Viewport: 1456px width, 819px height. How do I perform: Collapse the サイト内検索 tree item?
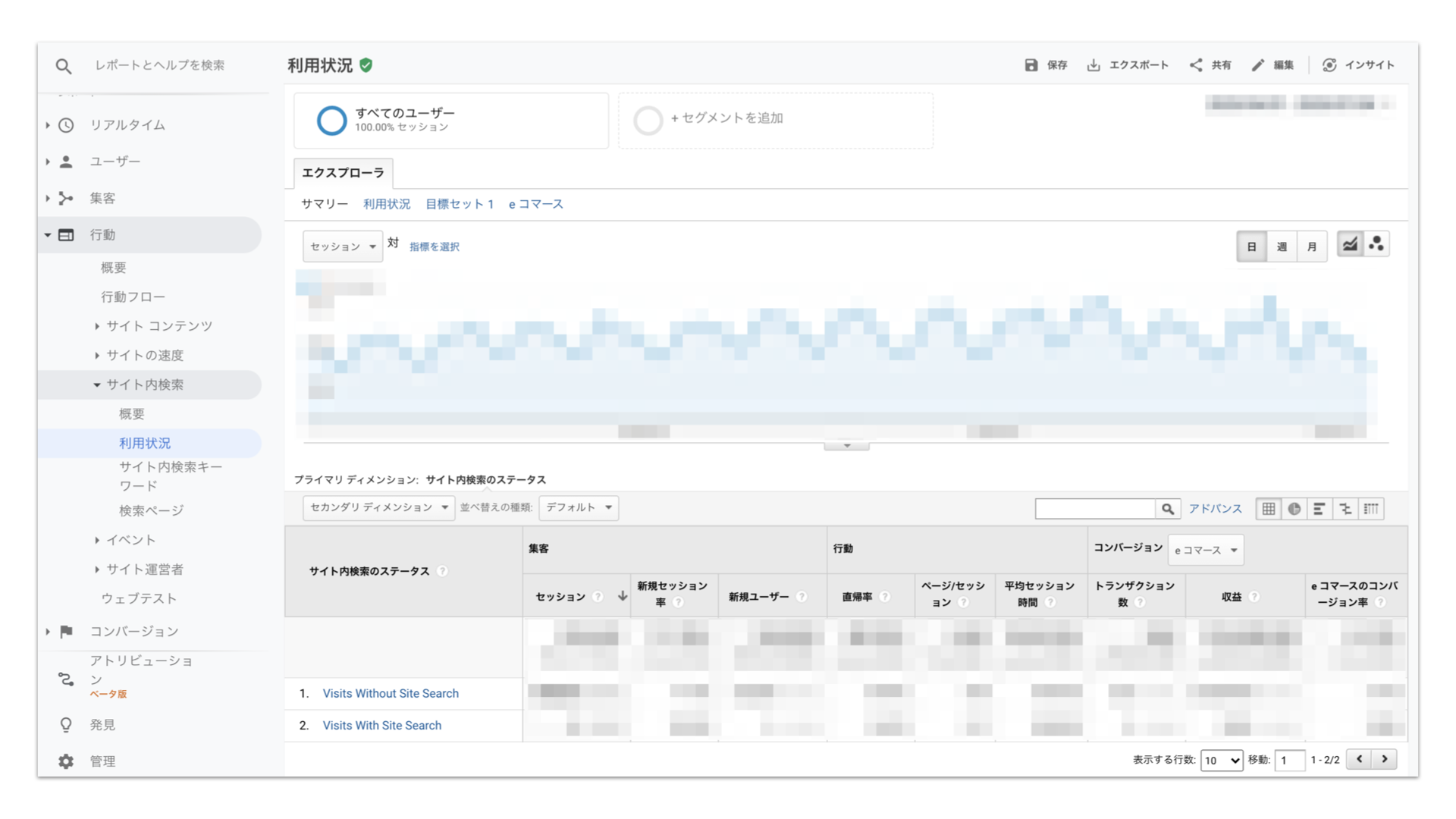pyautogui.click(x=97, y=385)
